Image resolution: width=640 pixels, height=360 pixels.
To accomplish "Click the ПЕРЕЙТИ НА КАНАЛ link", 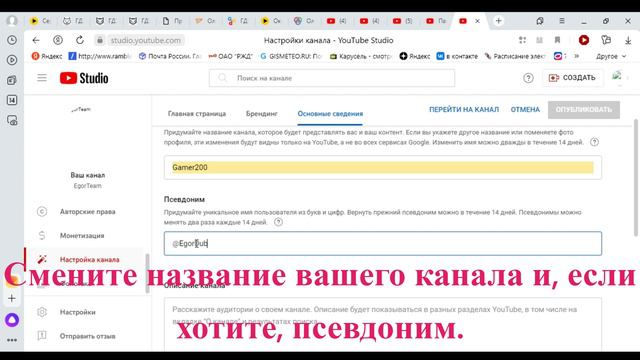I will (x=464, y=109).
